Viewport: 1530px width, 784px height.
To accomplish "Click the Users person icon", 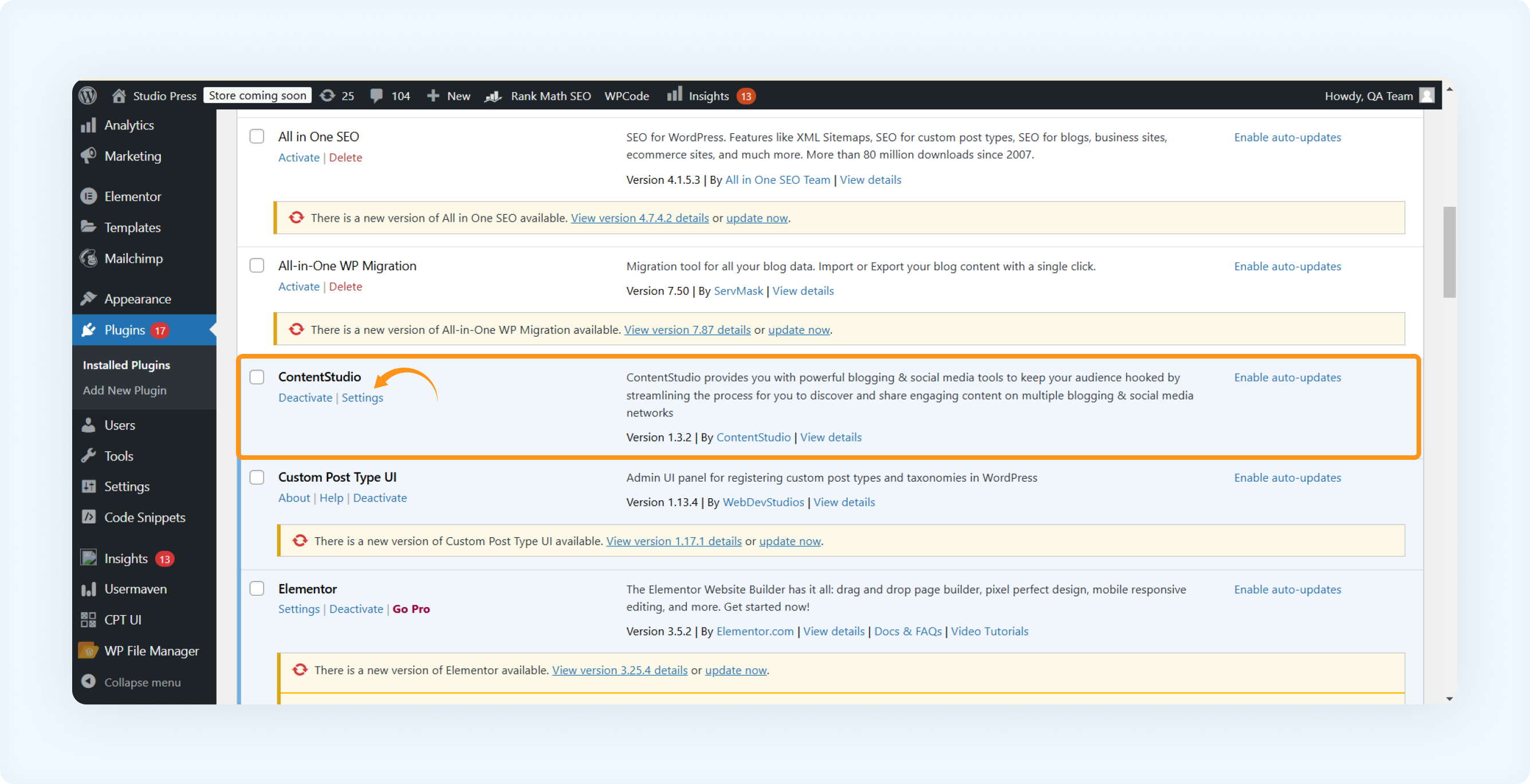I will point(88,425).
